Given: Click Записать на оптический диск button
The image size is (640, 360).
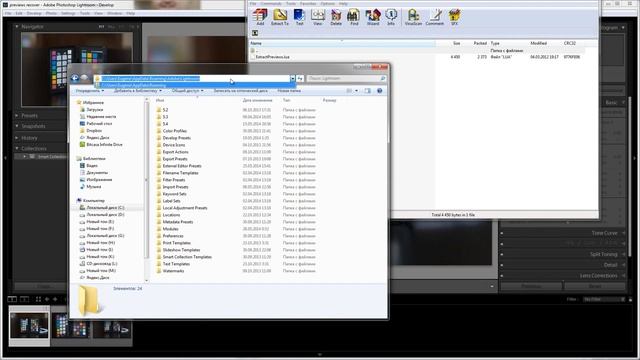Looking at the screenshot, I should pos(241,91).
